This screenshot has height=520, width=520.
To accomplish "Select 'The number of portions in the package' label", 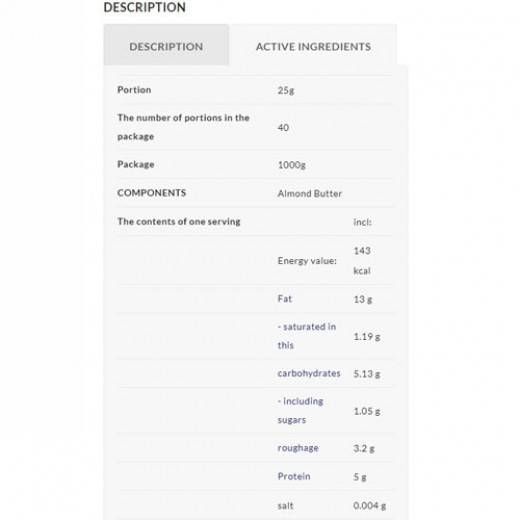I will coord(183,127).
